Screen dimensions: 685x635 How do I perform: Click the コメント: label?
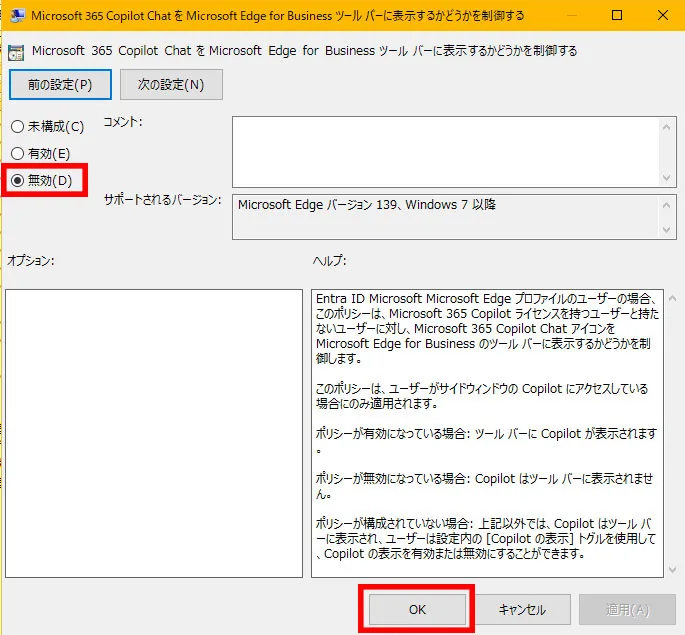coord(123,122)
